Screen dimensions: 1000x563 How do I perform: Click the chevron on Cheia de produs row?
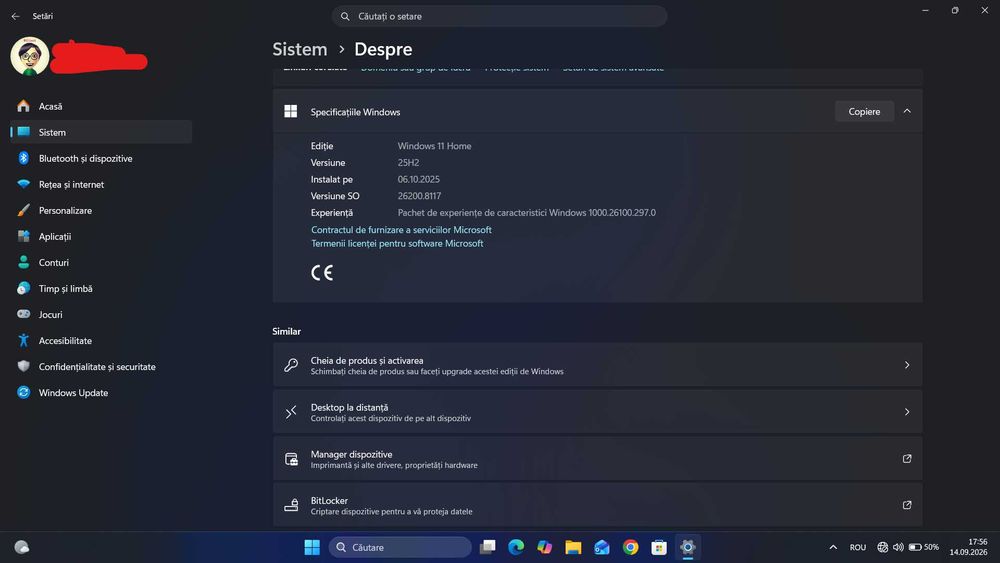point(907,365)
